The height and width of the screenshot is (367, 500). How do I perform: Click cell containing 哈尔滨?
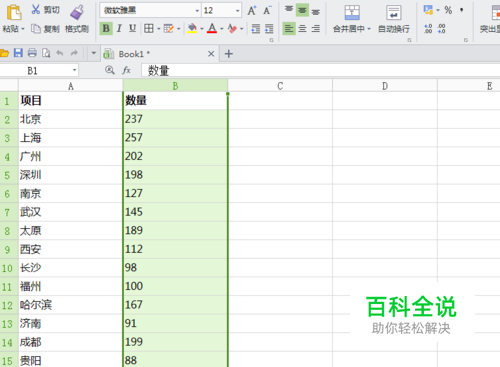(x=71, y=305)
